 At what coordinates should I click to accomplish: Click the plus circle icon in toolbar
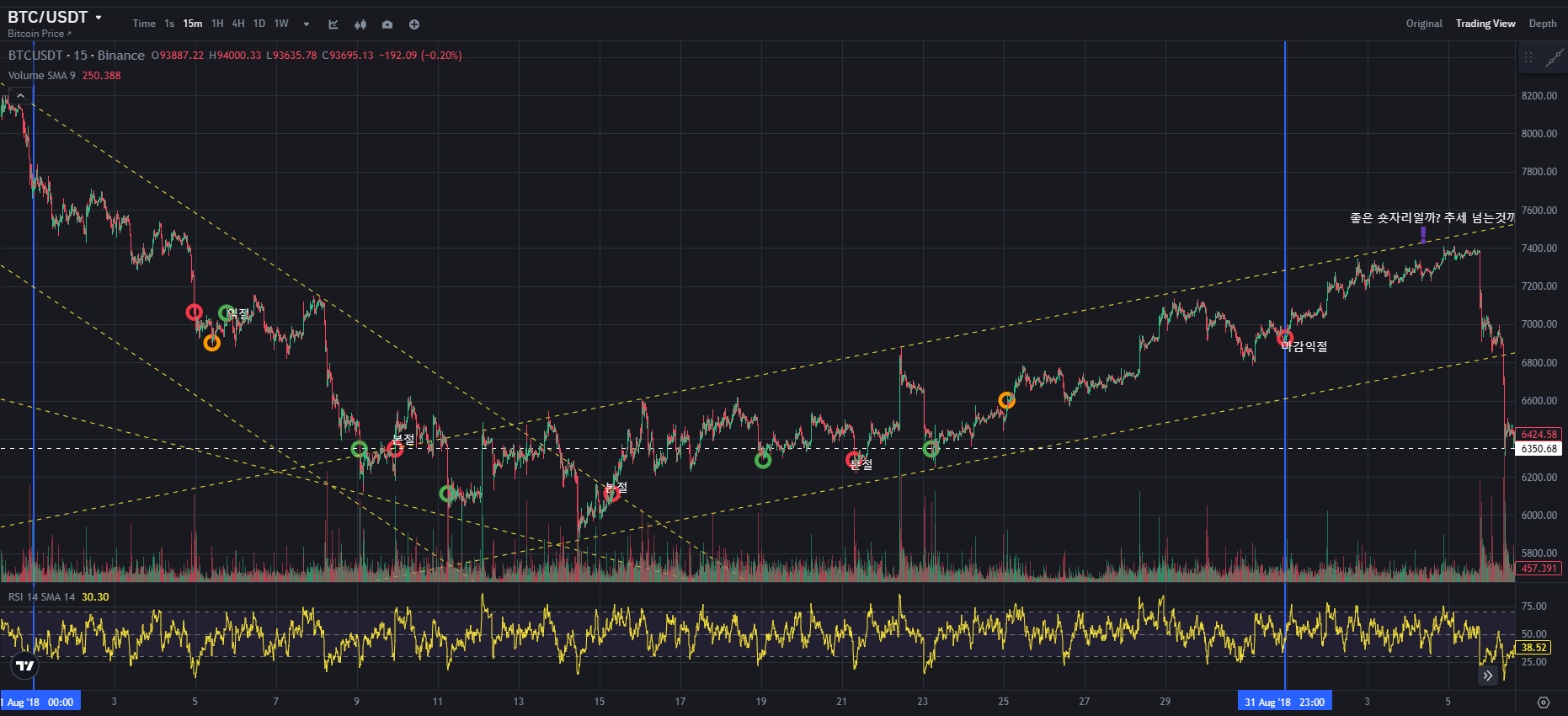click(x=414, y=24)
